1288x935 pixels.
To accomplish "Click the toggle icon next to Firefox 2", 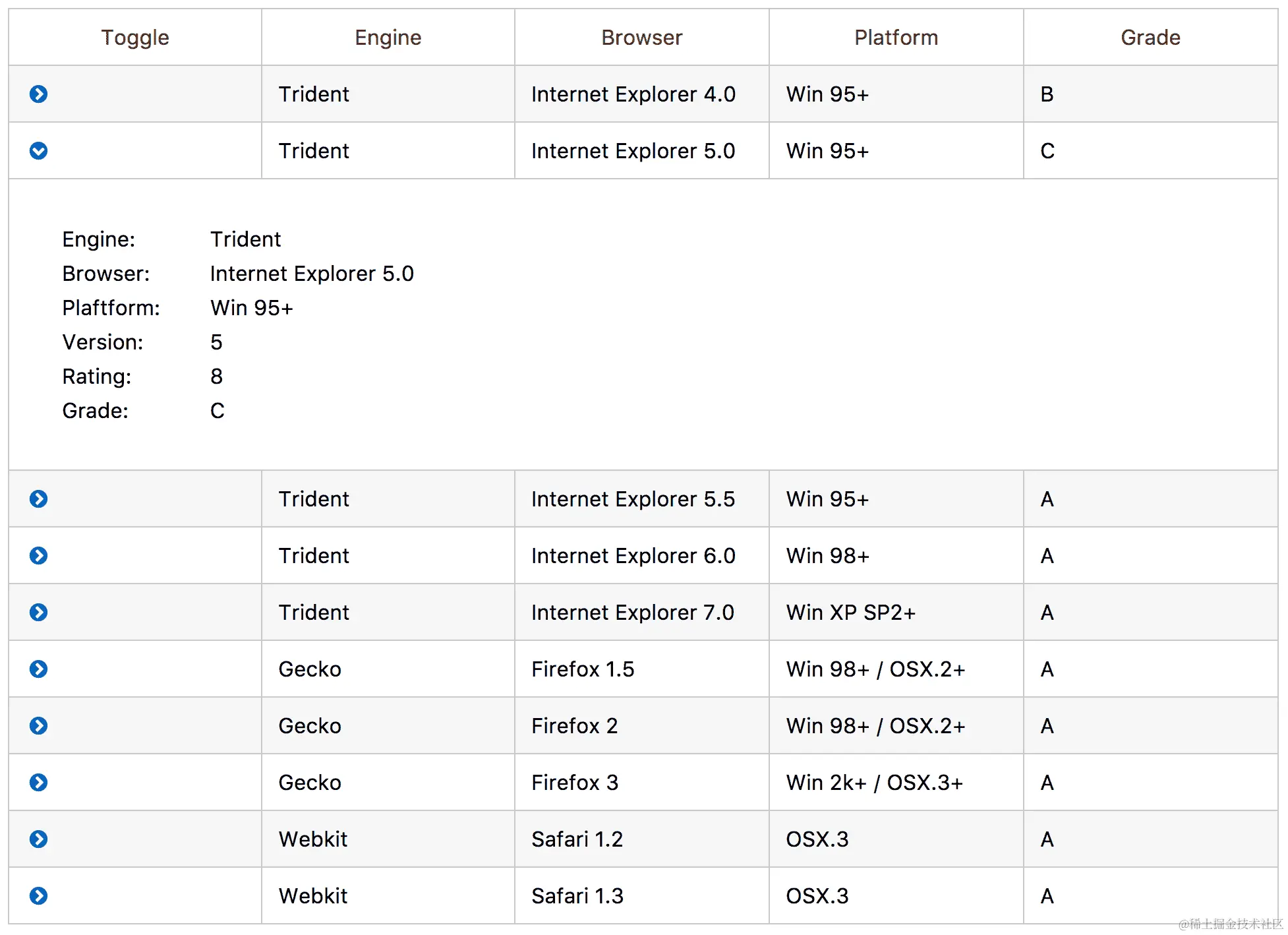I will tap(39, 726).
